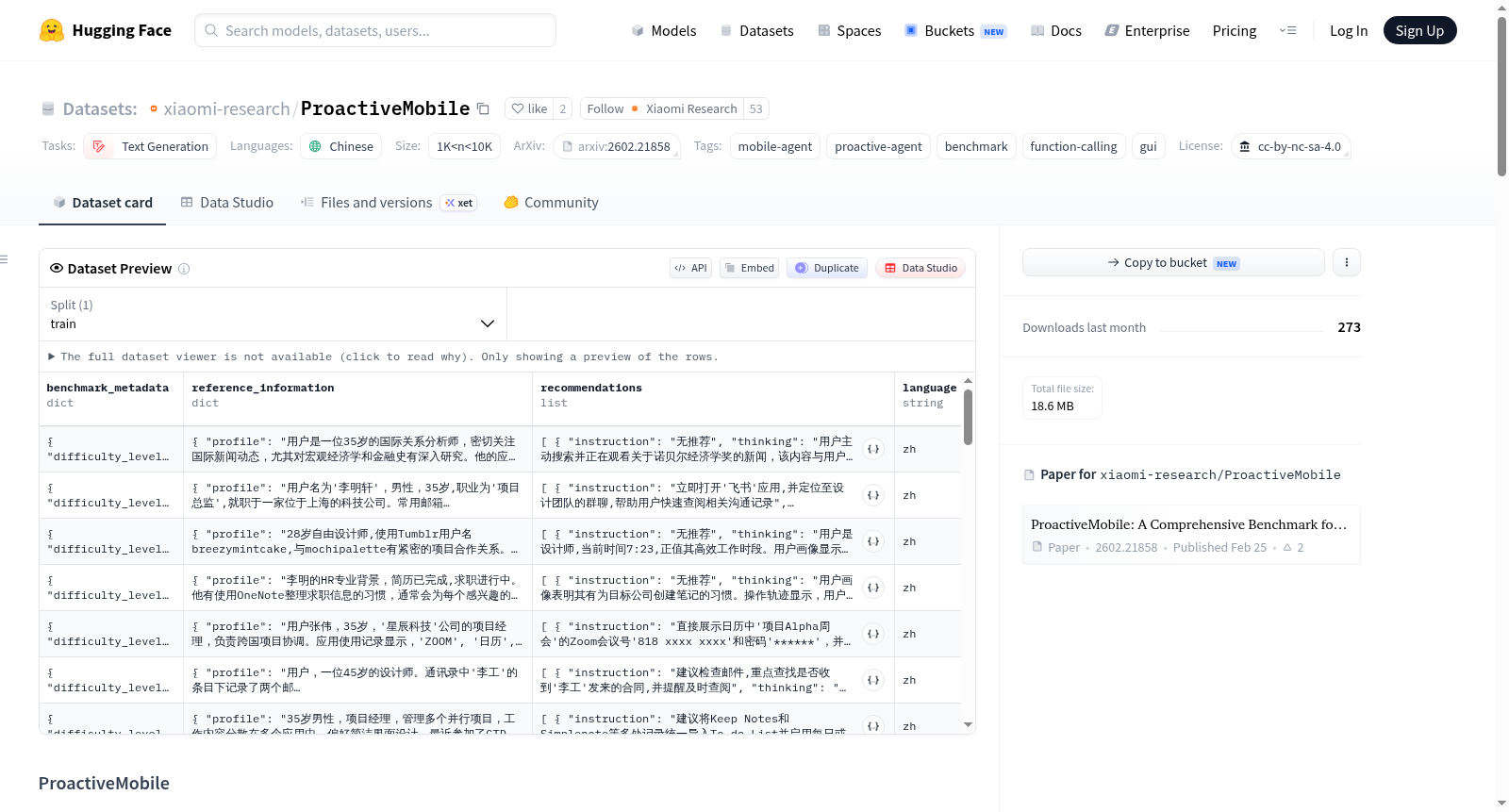
Task: Click the like count 2
Action: pyautogui.click(x=563, y=108)
